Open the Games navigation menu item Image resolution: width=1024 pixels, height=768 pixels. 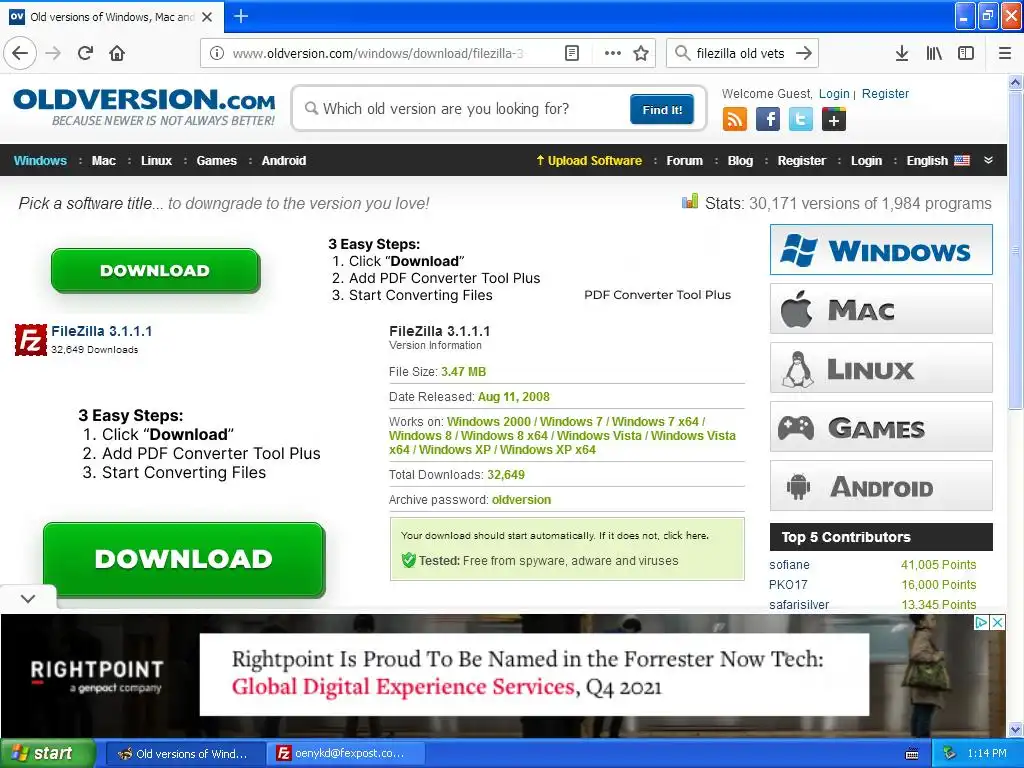[x=217, y=161]
